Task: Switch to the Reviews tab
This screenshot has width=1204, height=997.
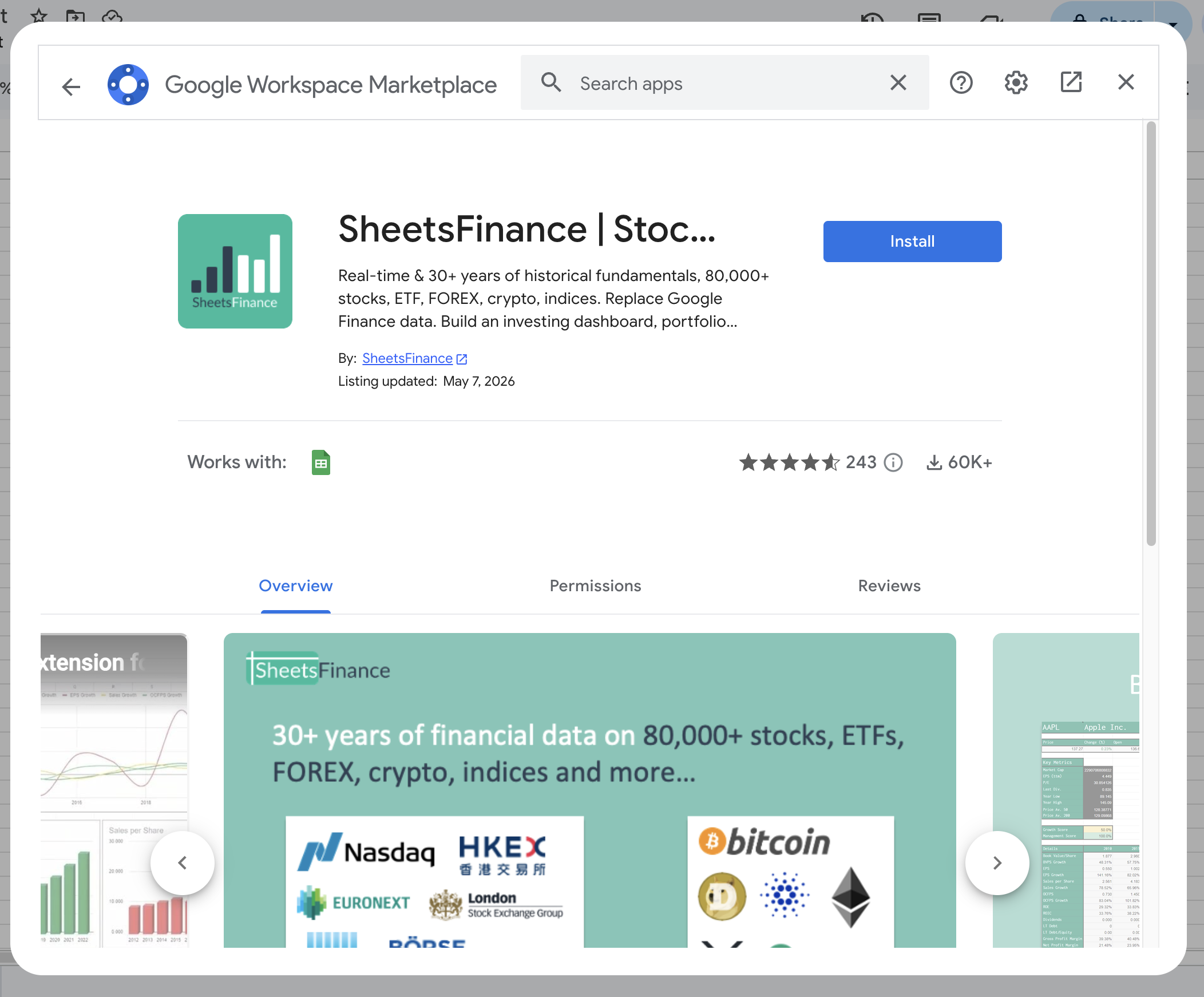Action: click(889, 585)
